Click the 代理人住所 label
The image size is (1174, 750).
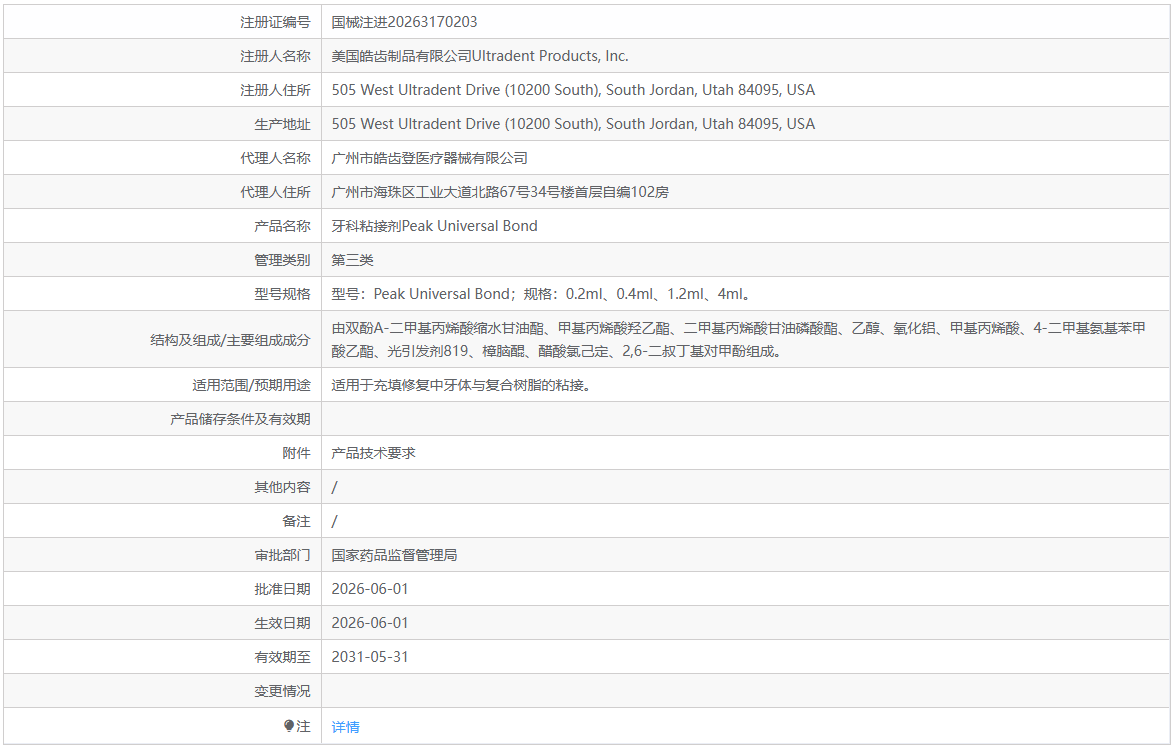tap(275, 192)
